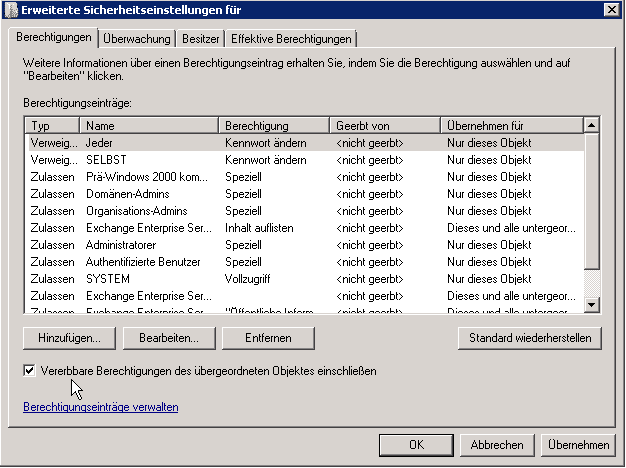Click the title bar folder icon

(11, 10)
